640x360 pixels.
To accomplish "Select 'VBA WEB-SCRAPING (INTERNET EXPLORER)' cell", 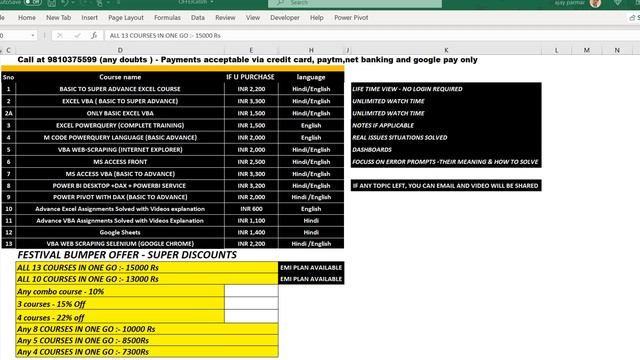I will (x=120, y=149).
